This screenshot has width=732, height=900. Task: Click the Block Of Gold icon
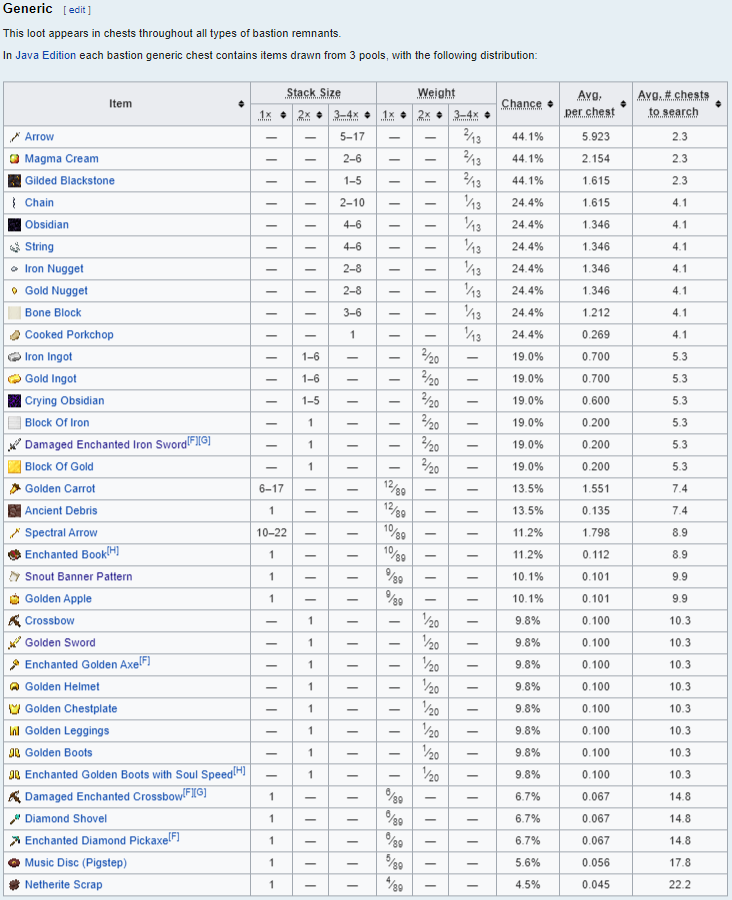click(x=15, y=467)
